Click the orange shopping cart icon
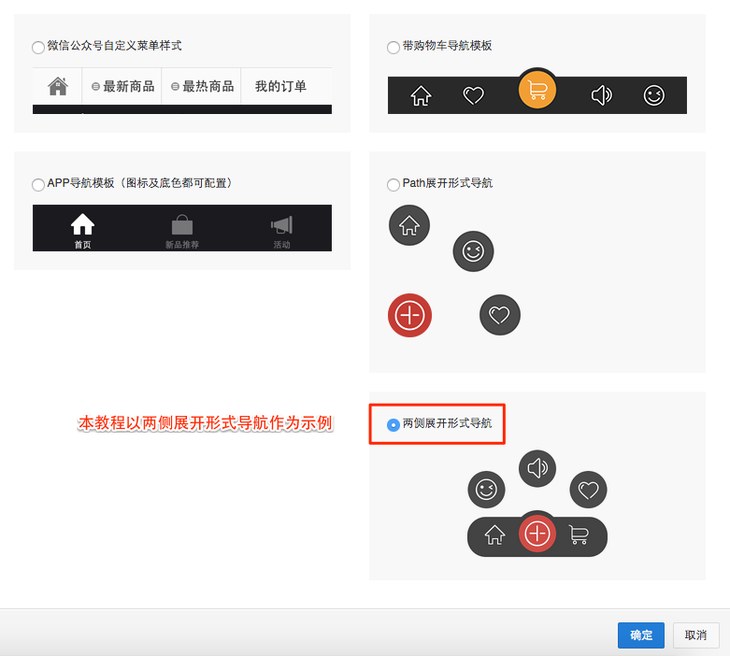Viewport: 730px width, 656px height. tap(537, 91)
